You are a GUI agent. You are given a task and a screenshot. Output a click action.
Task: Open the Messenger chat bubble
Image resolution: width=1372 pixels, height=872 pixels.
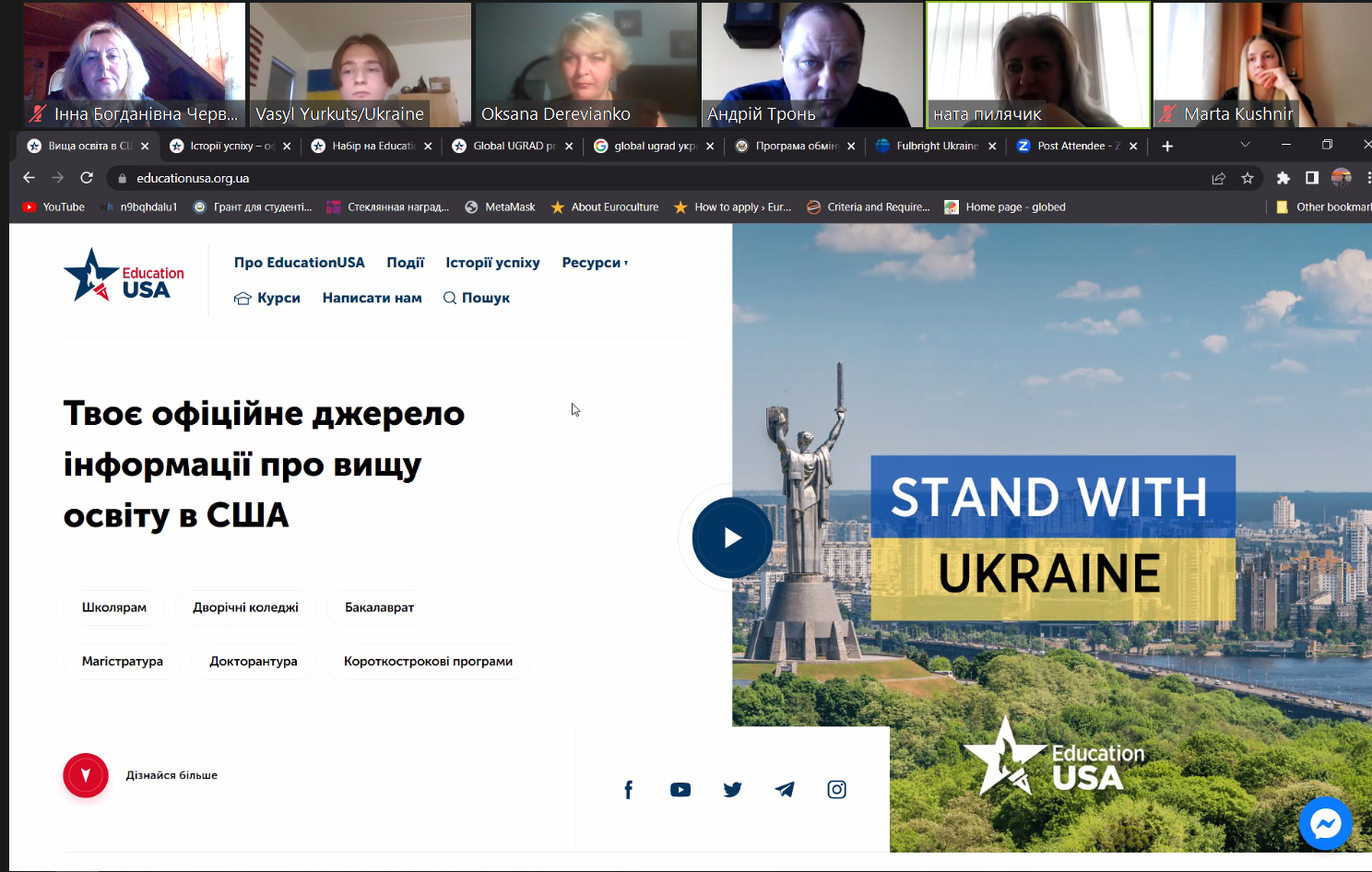coord(1325,823)
